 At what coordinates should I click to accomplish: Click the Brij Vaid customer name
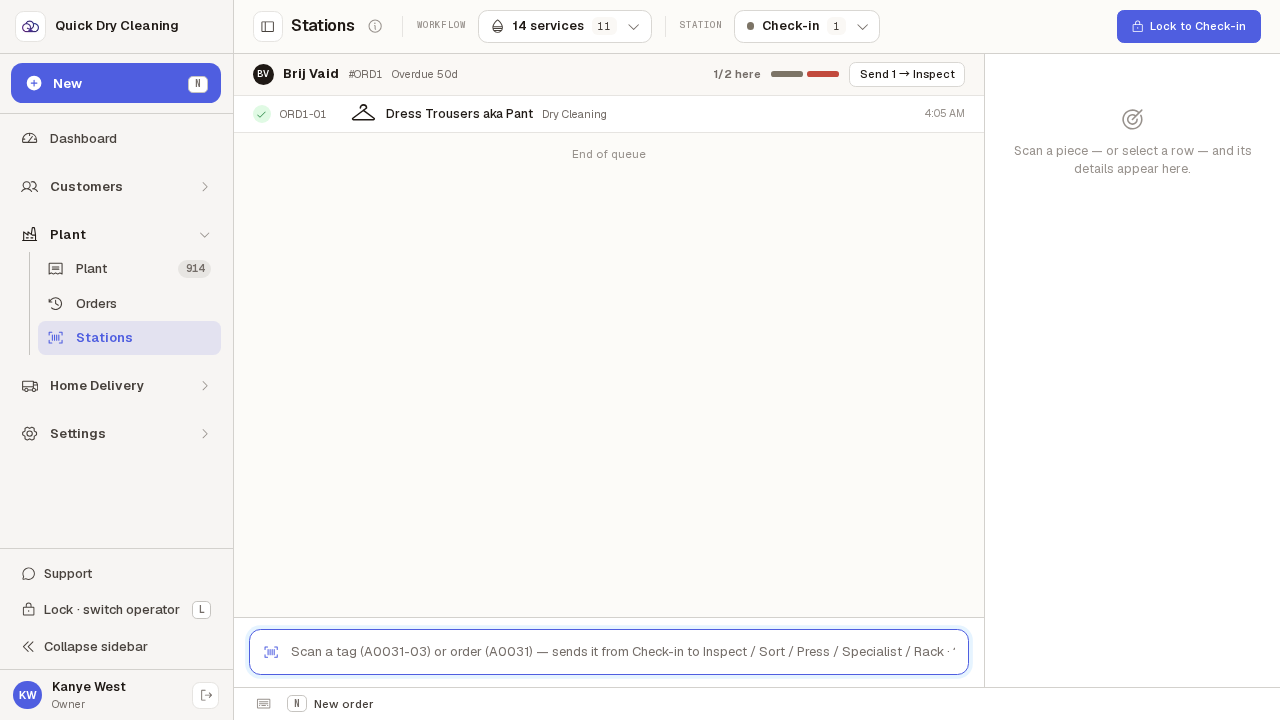point(311,74)
